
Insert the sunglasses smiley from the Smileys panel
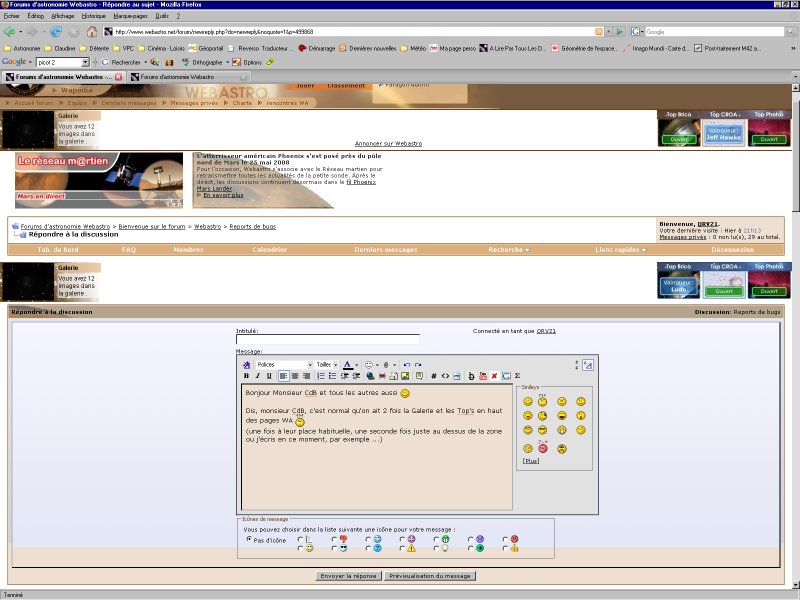pos(542,430)
